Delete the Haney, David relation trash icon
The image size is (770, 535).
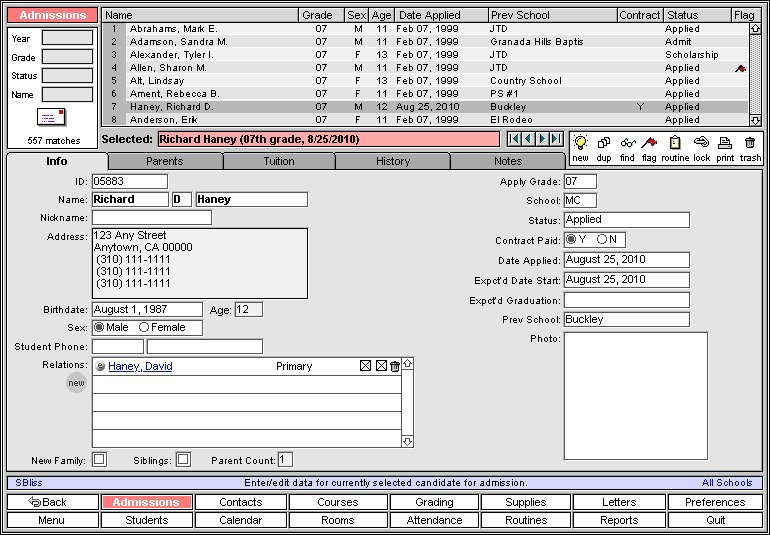click(x=395, y=366)
